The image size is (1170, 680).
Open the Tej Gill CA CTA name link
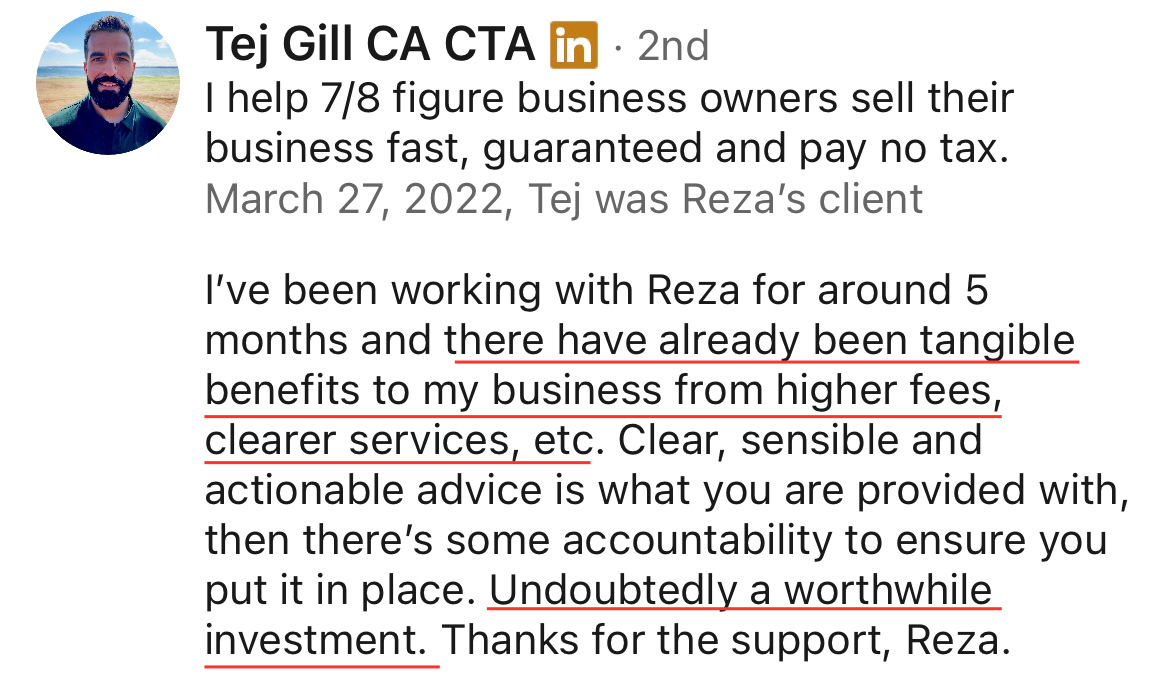[370, 45]
